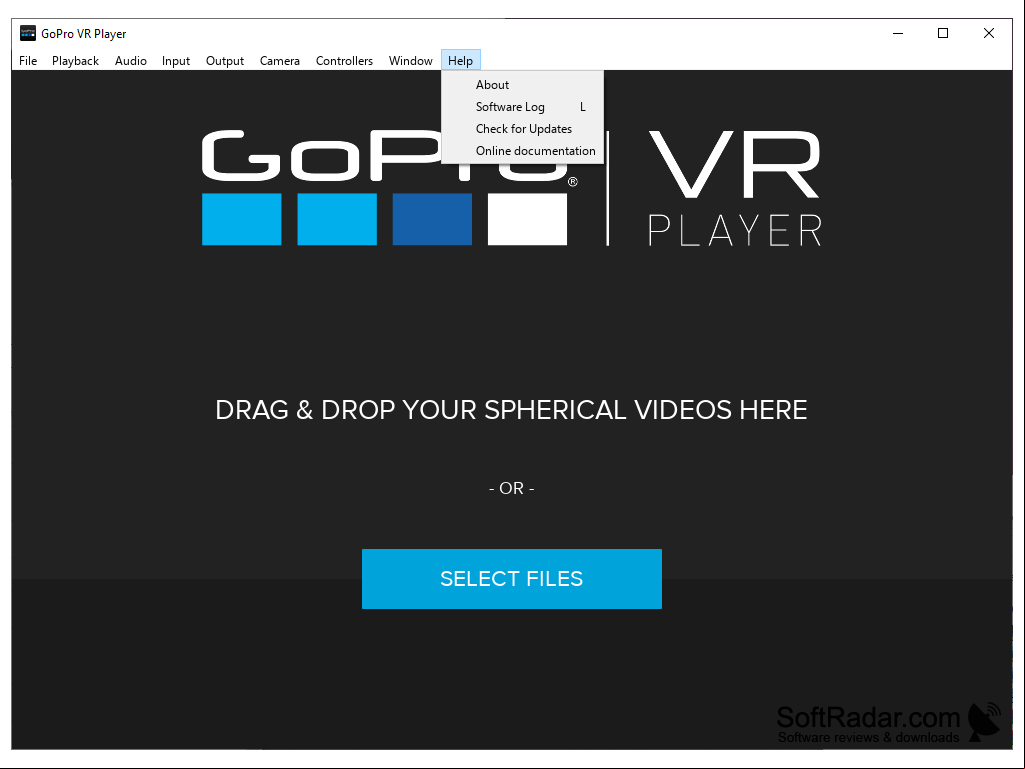This screenshot has width=1025, height=769.
Task: Close the open Help menu
Action: pyautogui.click(x=461, y=61)
